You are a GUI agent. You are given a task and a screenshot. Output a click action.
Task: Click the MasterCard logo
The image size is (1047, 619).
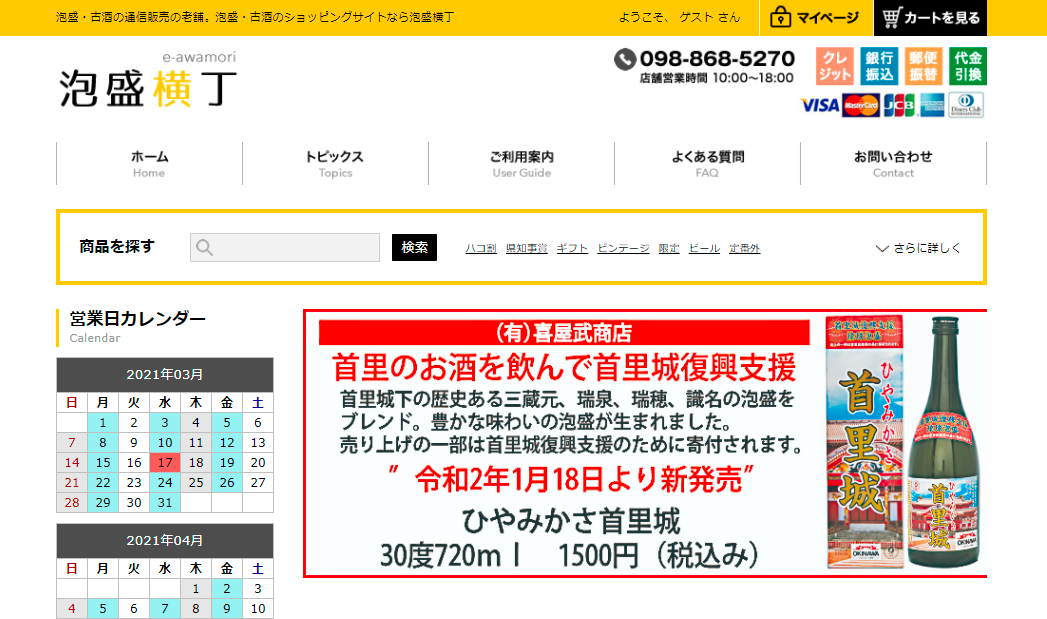click(861, 106)
